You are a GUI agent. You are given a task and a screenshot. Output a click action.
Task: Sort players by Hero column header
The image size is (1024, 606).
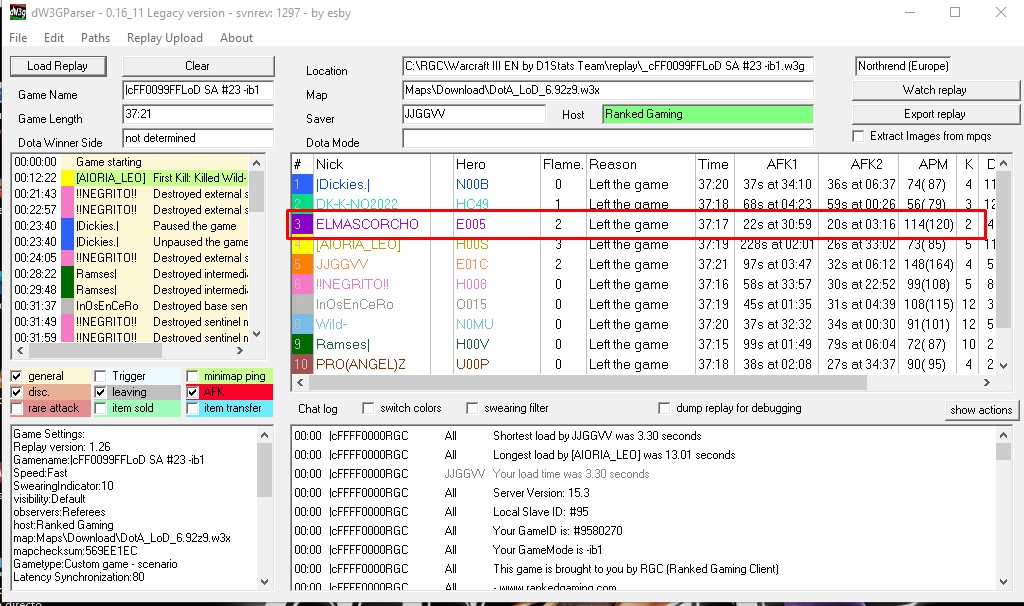pyautogui.click(x=496, y=165)
